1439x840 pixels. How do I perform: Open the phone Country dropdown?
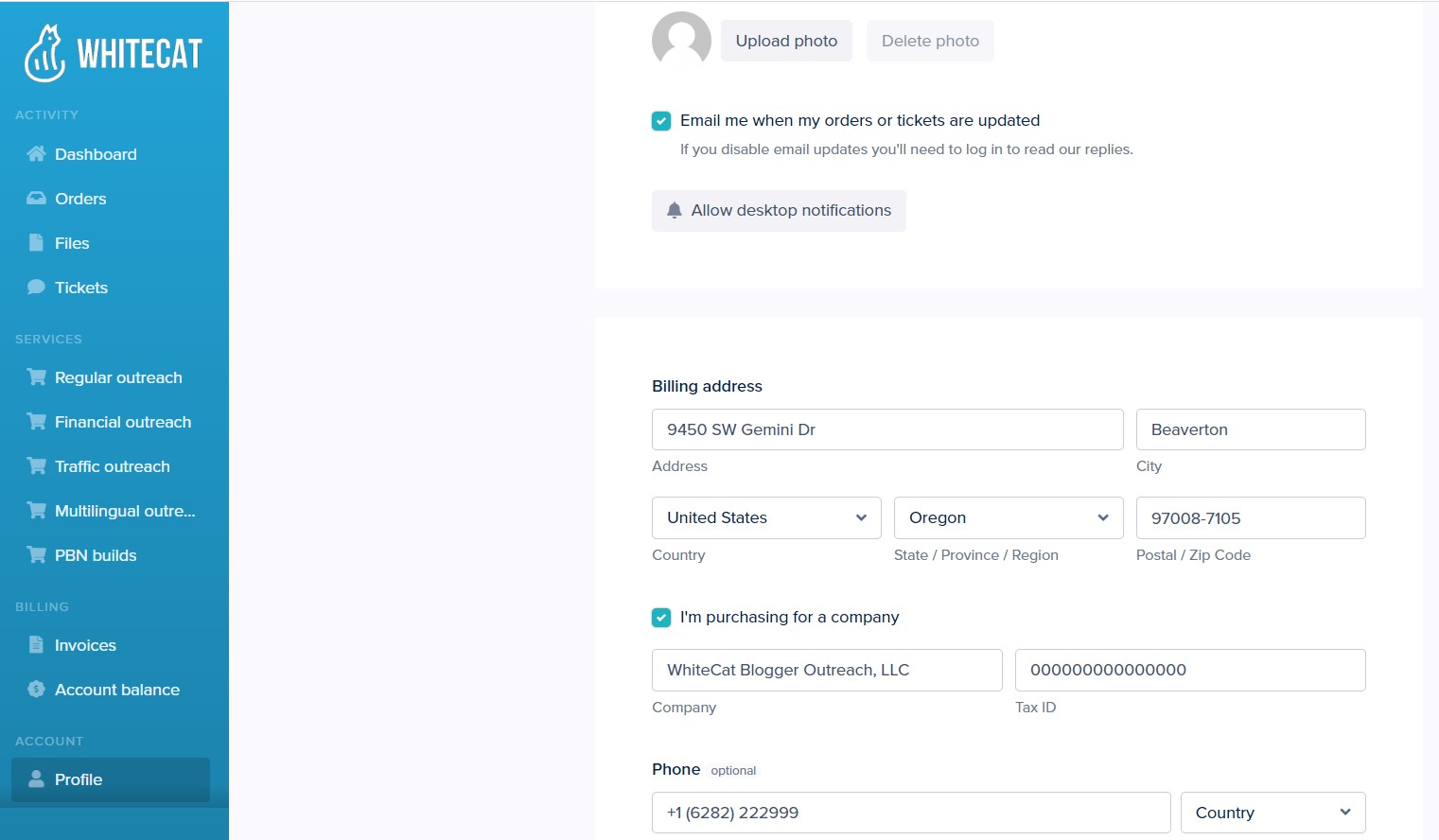[1272, 813]
